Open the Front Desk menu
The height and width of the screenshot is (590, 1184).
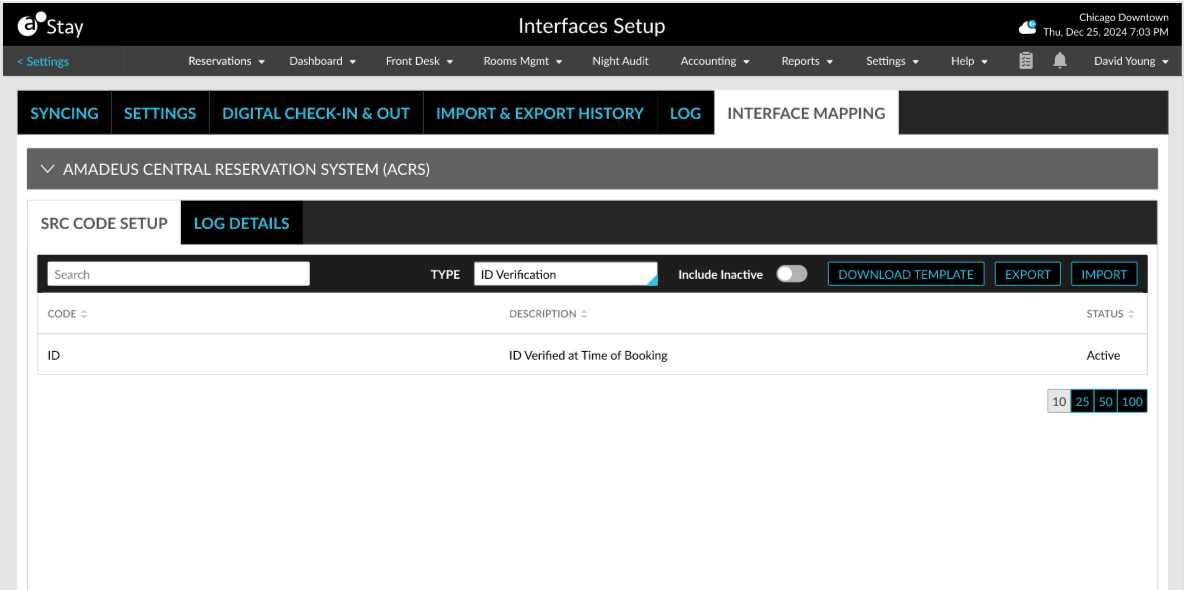[x=419, y=61]
